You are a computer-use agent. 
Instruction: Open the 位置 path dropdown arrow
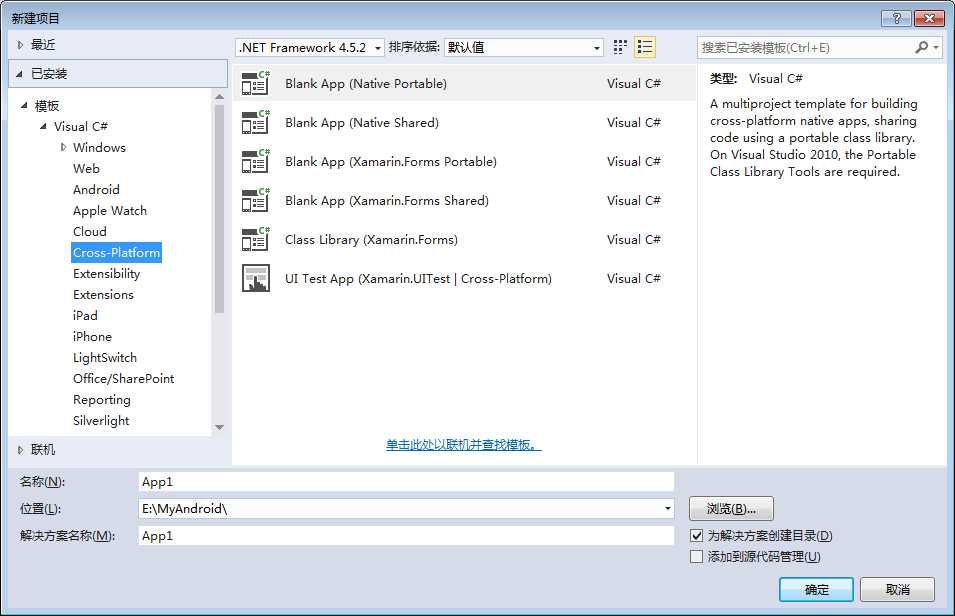[668, 508]
